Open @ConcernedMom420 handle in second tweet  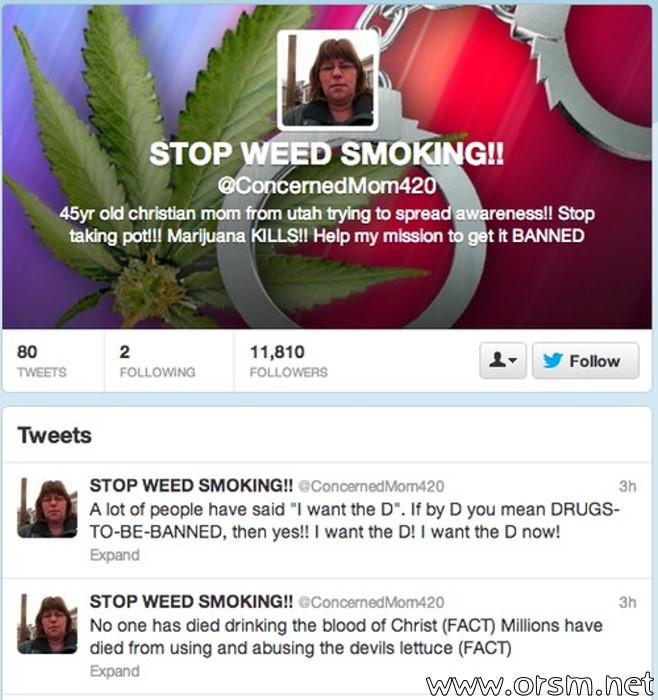click(x=371, y=602)
